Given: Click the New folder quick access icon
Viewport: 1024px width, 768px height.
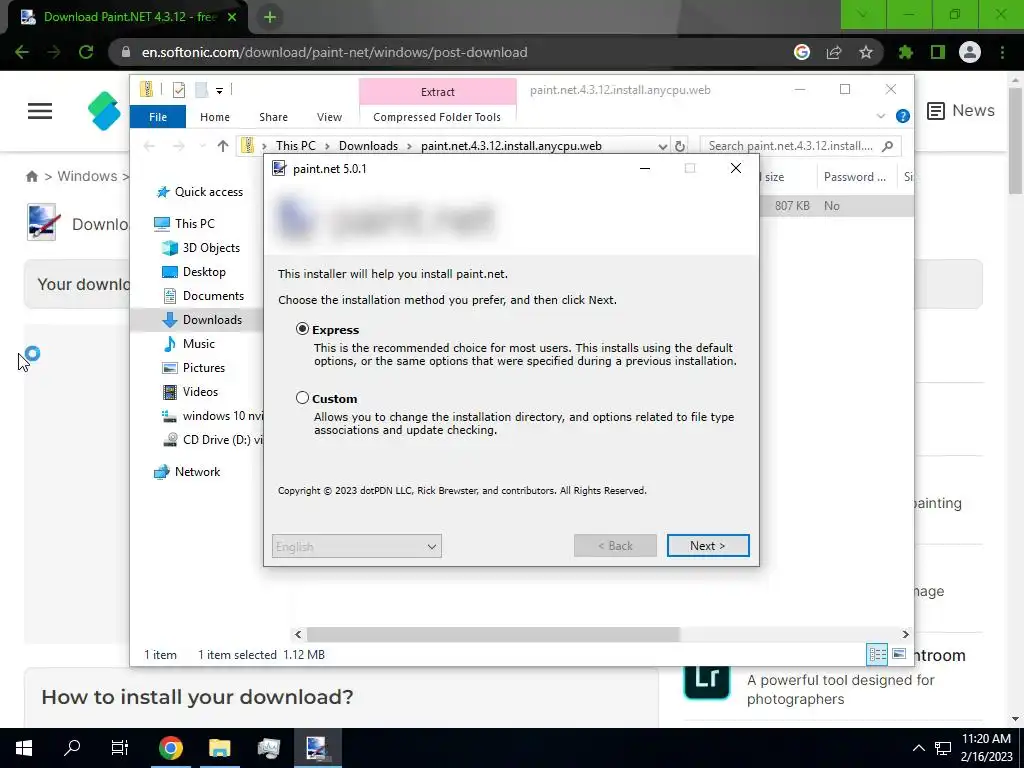Looking at the screenshot, I should click(202, 90).
